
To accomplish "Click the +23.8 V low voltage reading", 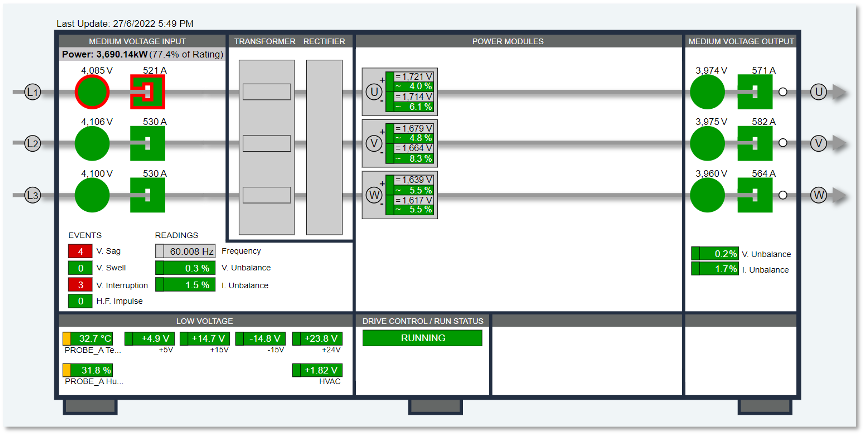I will point(317,339).
